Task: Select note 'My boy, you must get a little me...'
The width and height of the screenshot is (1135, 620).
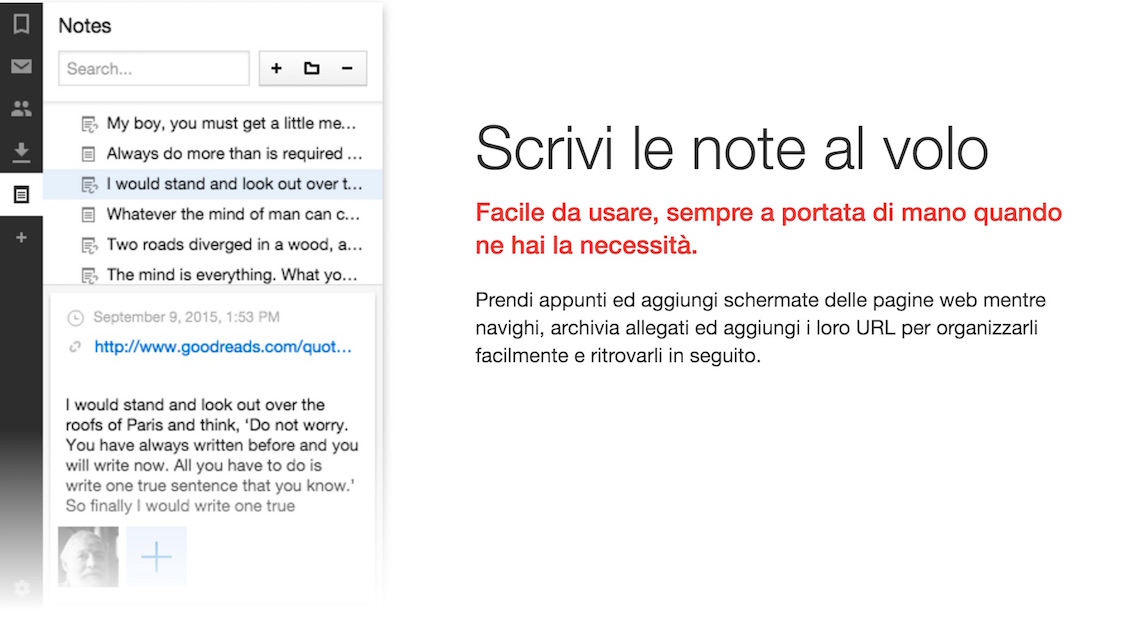Action: 231,124
